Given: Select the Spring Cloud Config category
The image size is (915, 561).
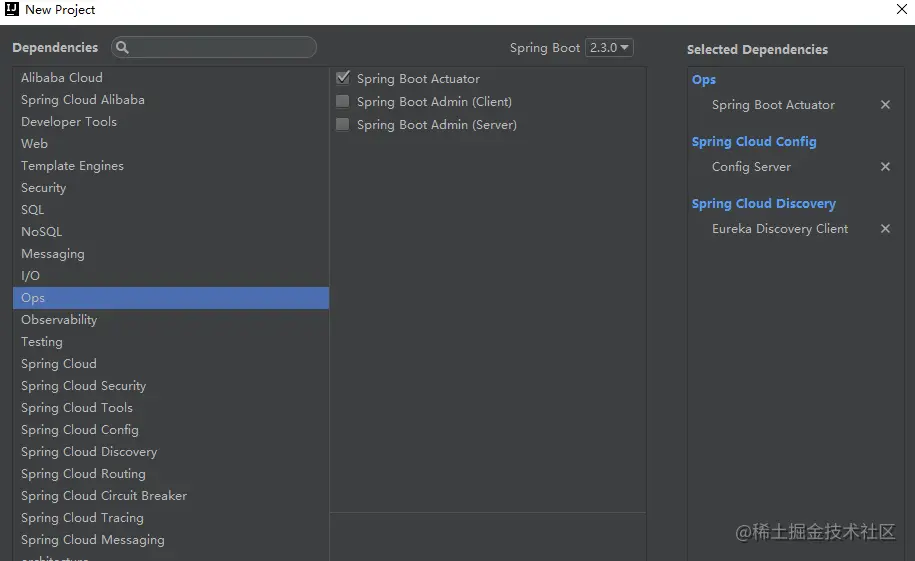Looking at the screenshot, I should [80, 430].
